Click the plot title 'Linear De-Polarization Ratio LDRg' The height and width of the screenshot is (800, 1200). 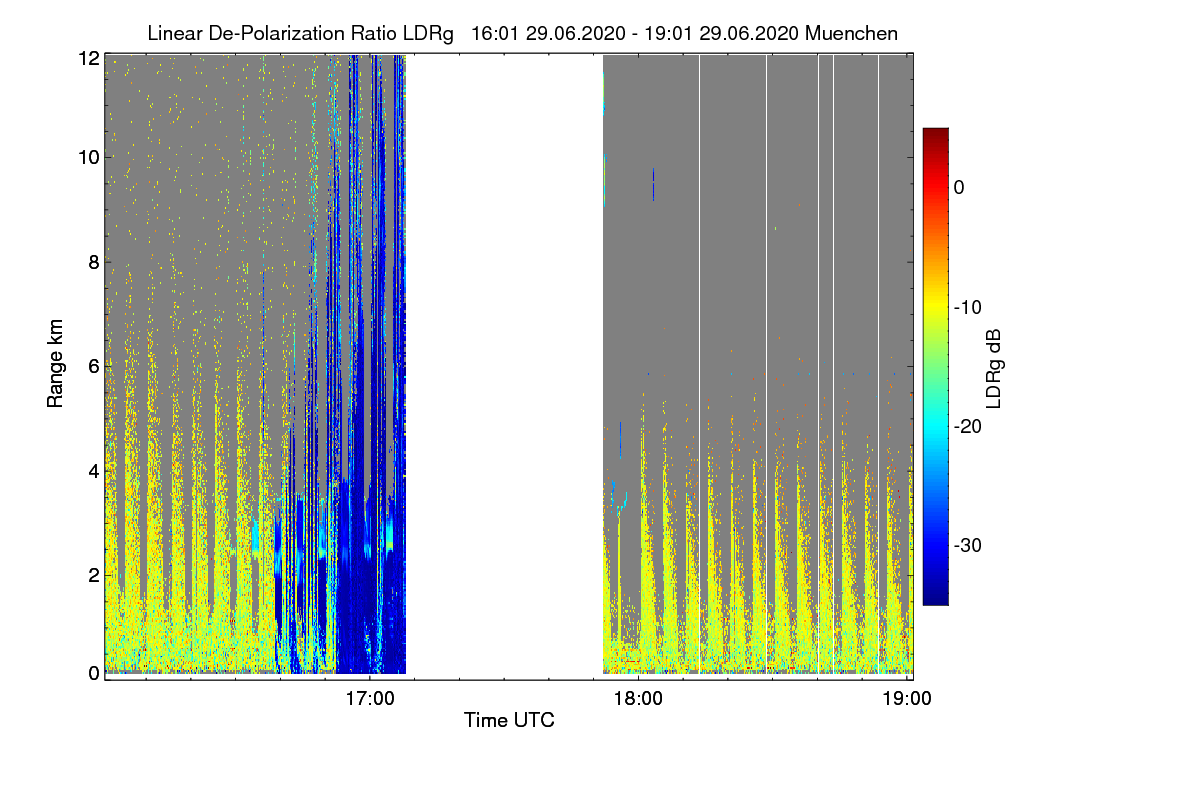(300, 33)
